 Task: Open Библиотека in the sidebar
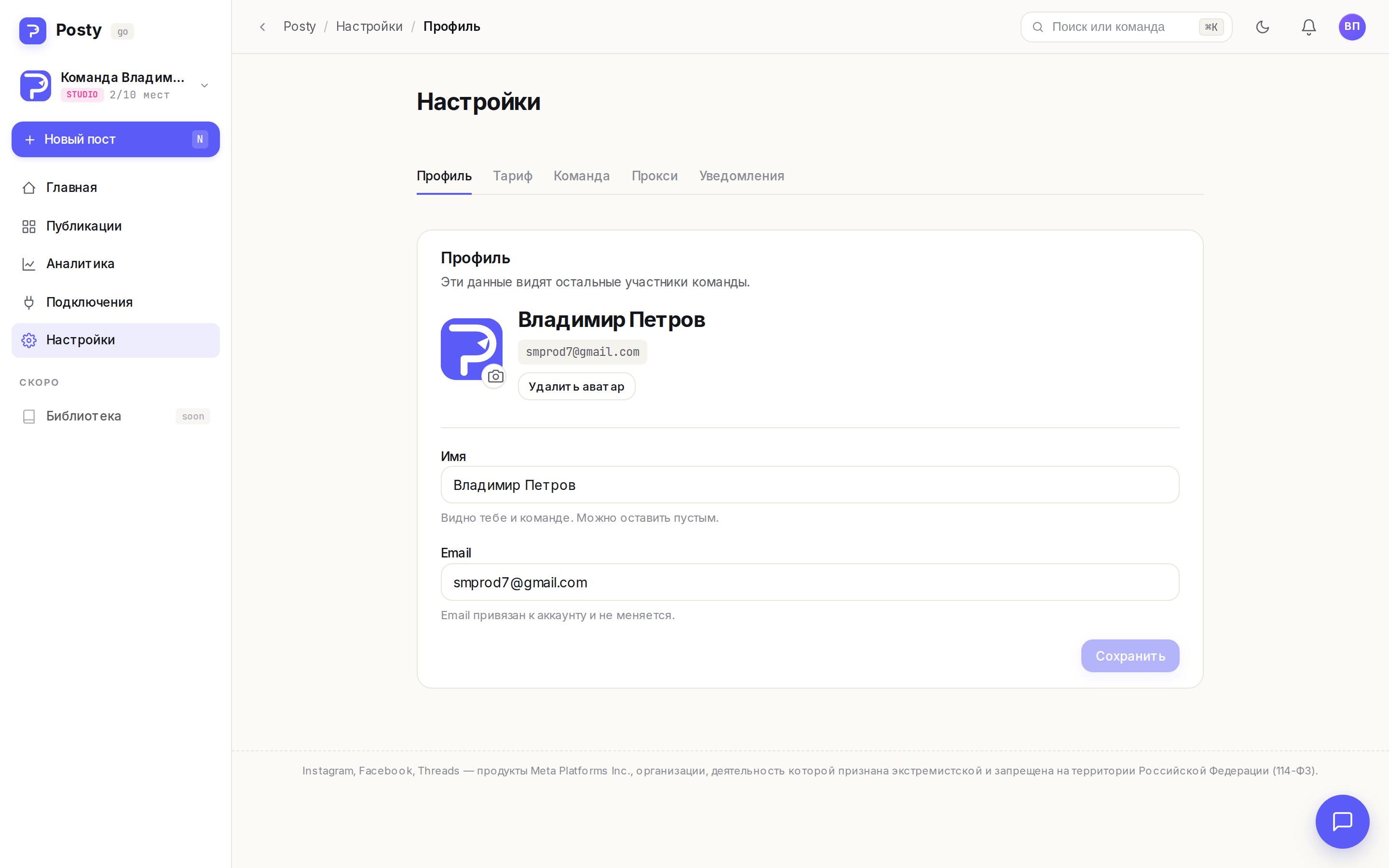coord(115,416)
